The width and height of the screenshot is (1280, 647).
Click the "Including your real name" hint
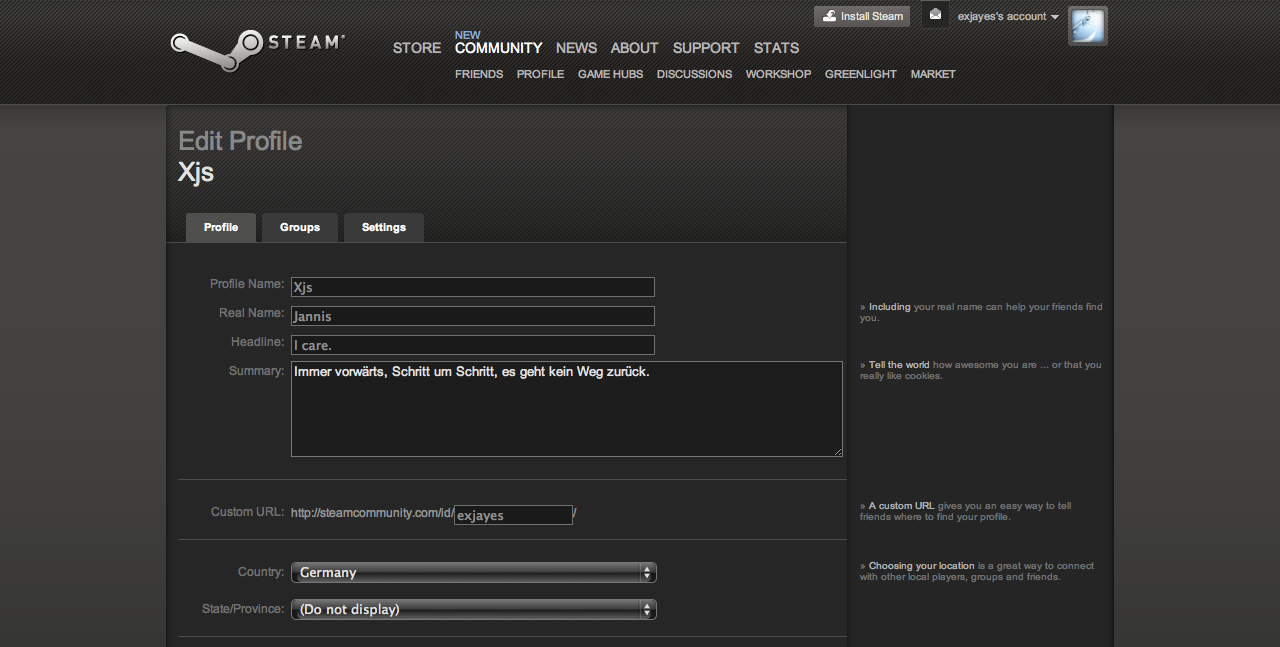981,312
